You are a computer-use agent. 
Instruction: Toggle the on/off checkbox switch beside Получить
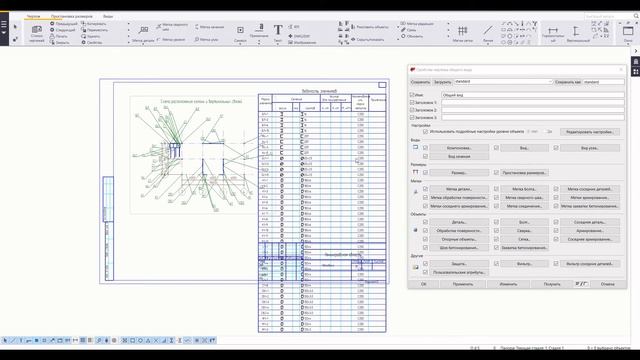581,284
